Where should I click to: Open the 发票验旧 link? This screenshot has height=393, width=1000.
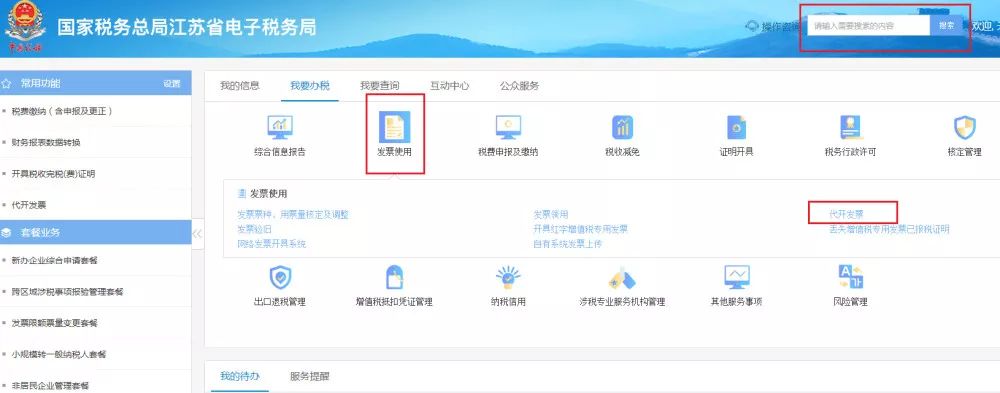[254, 229]
